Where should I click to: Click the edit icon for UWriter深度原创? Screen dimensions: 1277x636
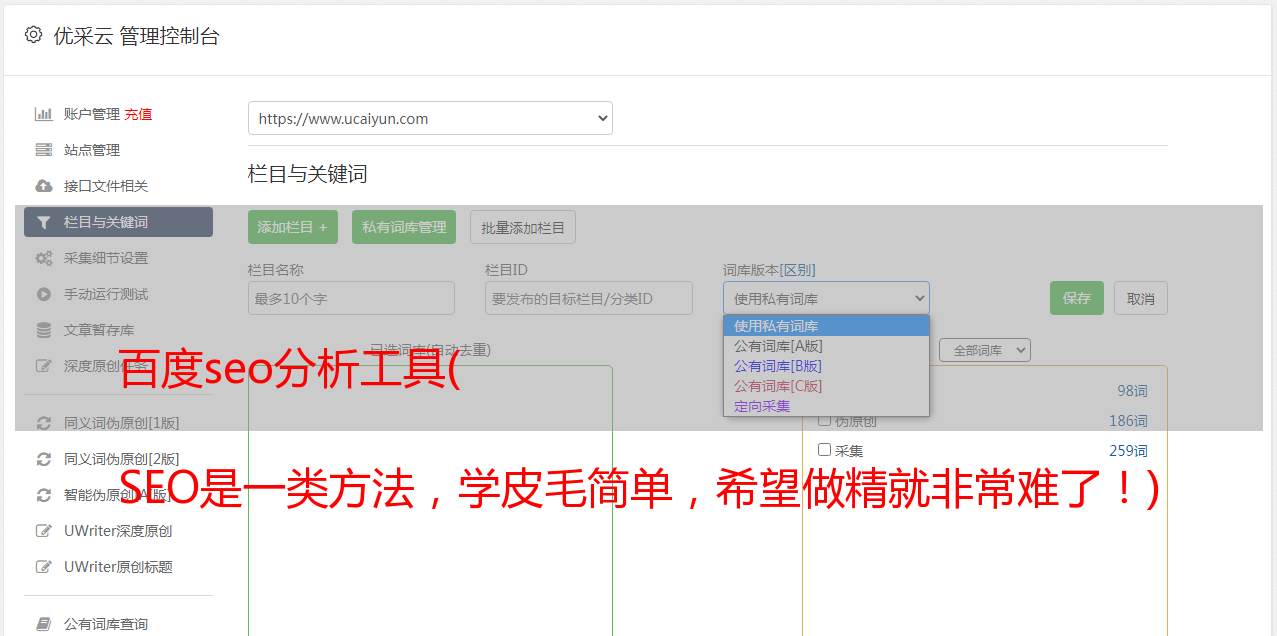click(x=44, y=531)
